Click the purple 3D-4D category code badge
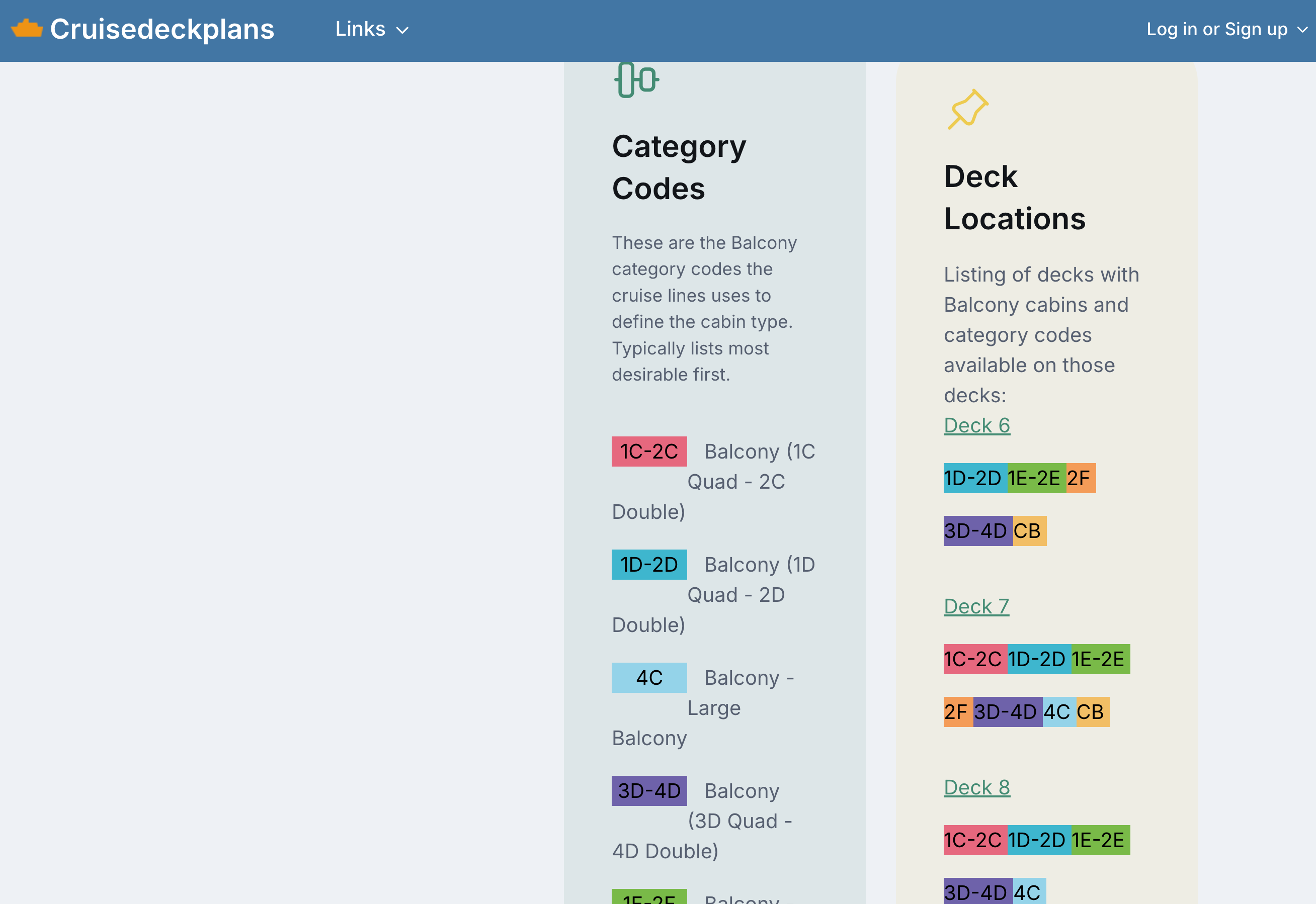This screenshot has width=1316, height=904. coord(649,791)
